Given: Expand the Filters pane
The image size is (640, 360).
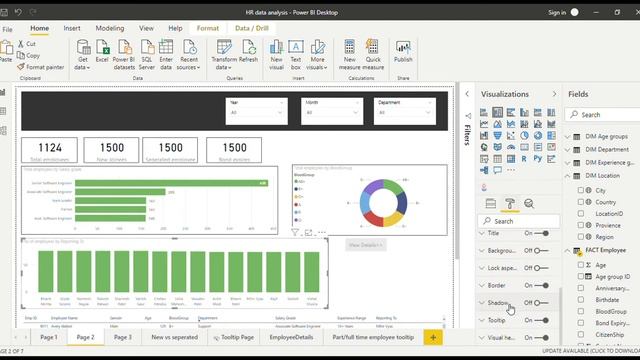Looking at the screenshot, I should click(x=467, y=94).
